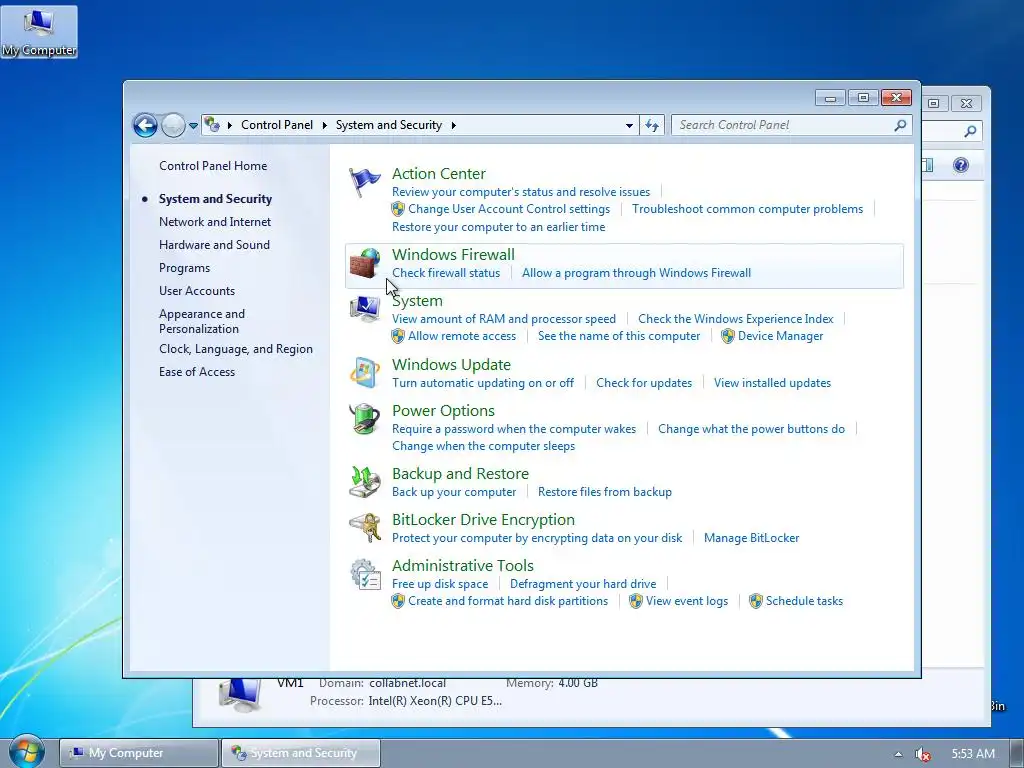Click the Windows Firewall brick wall icon

coord(364,263)
